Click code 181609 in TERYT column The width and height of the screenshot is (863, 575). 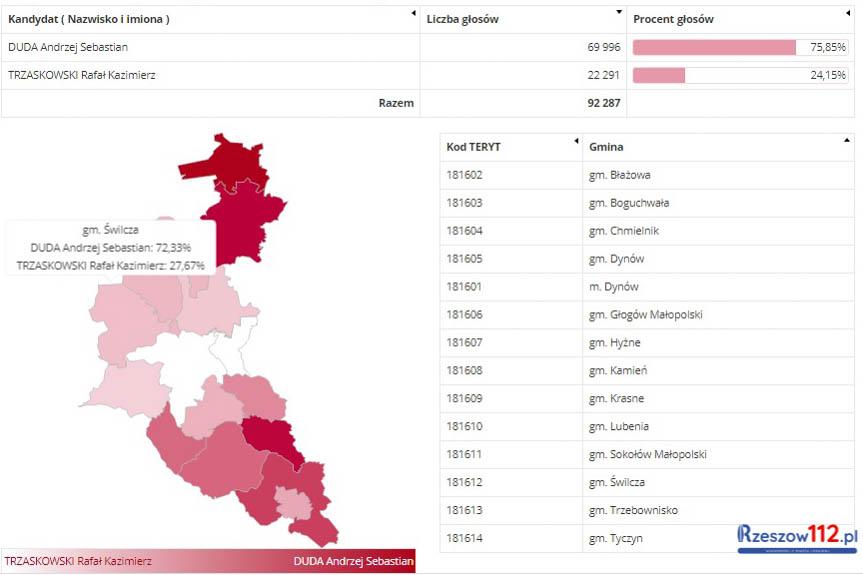click(464, 398)
